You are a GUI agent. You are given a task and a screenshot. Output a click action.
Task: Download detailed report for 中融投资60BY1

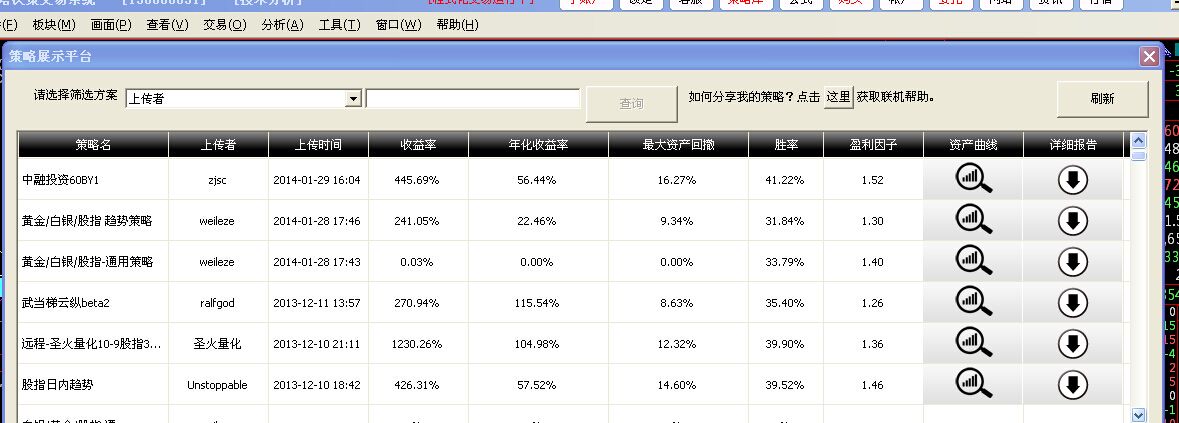click(1072, 180)
